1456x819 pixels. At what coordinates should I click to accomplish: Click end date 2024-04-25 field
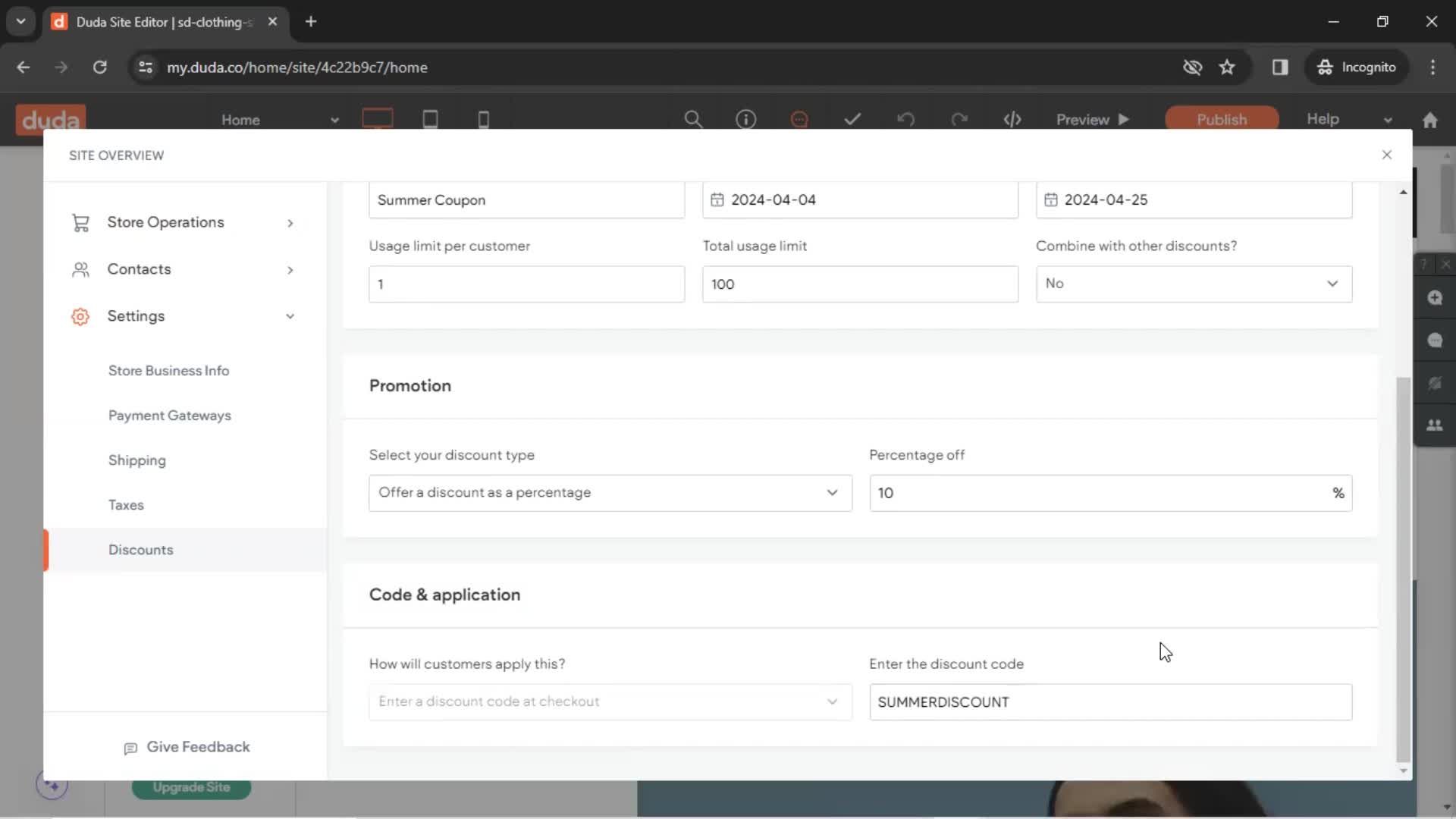pyautogui.click(x=1194, y=200)
